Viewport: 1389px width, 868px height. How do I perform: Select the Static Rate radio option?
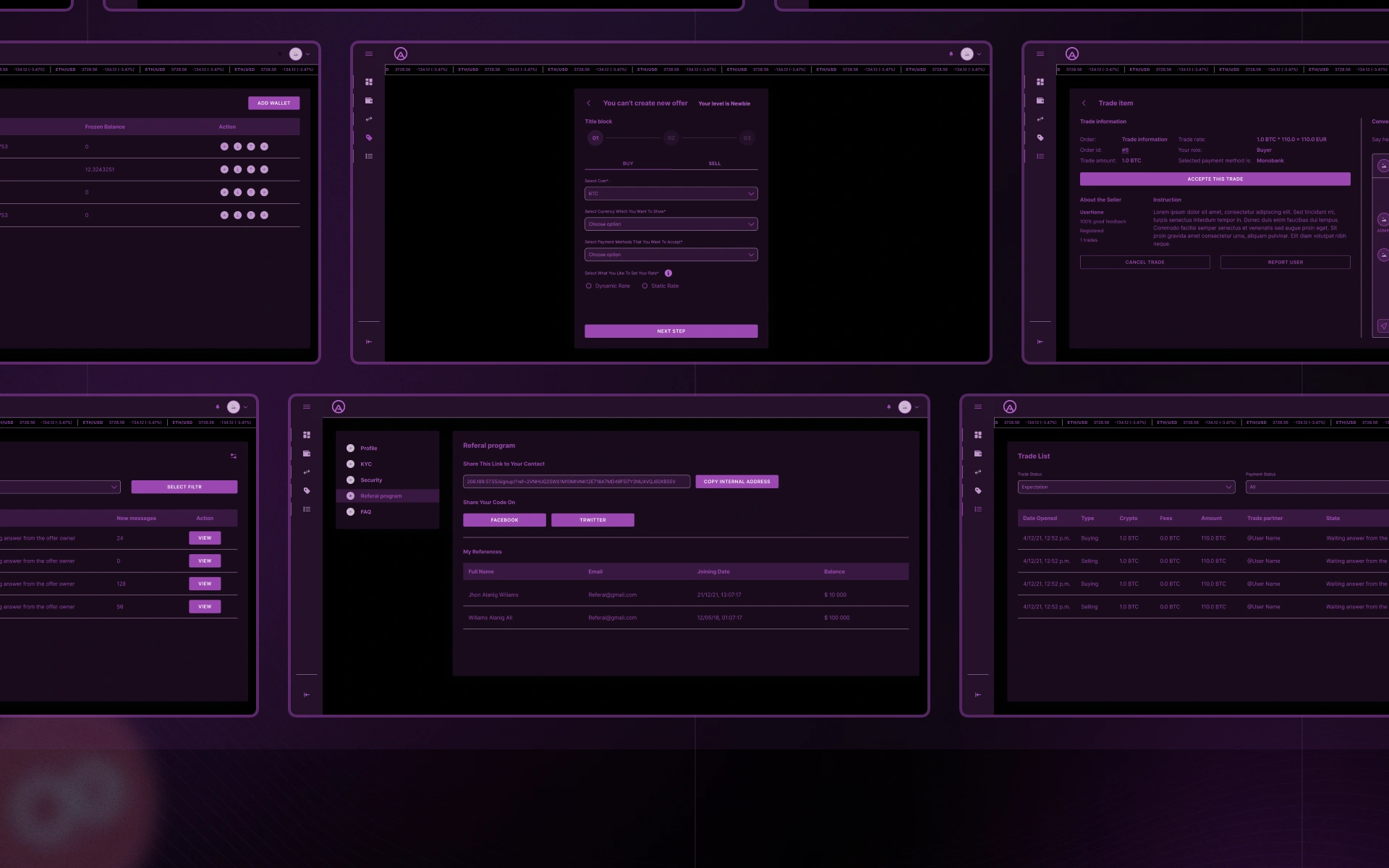(645, 286)
